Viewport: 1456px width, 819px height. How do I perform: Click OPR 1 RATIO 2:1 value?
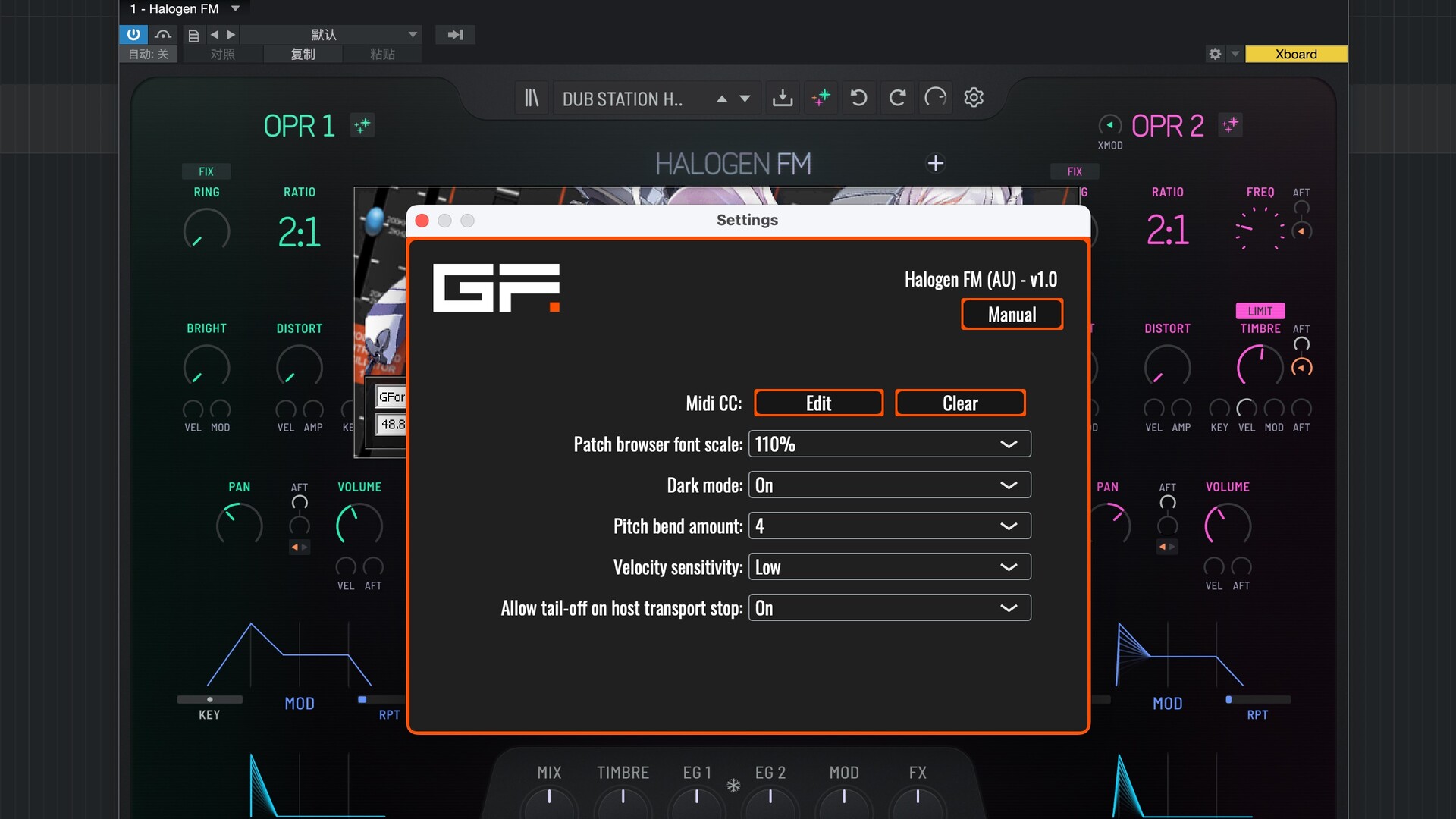pyautogui.click(x=300, y=231)
